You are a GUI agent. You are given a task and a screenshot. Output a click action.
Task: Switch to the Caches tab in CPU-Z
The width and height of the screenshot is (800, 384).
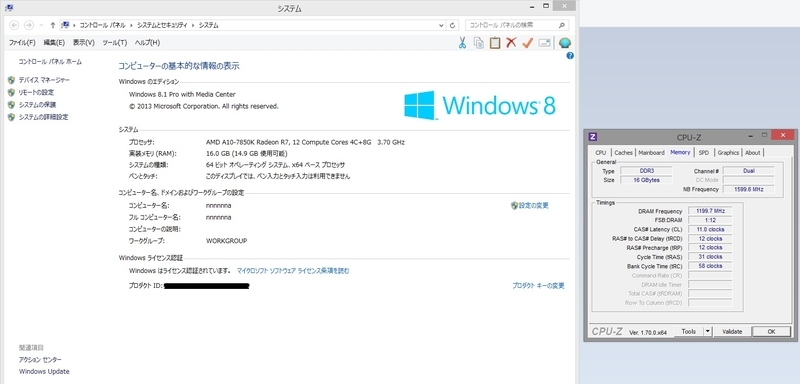click(x=623, y=152)
